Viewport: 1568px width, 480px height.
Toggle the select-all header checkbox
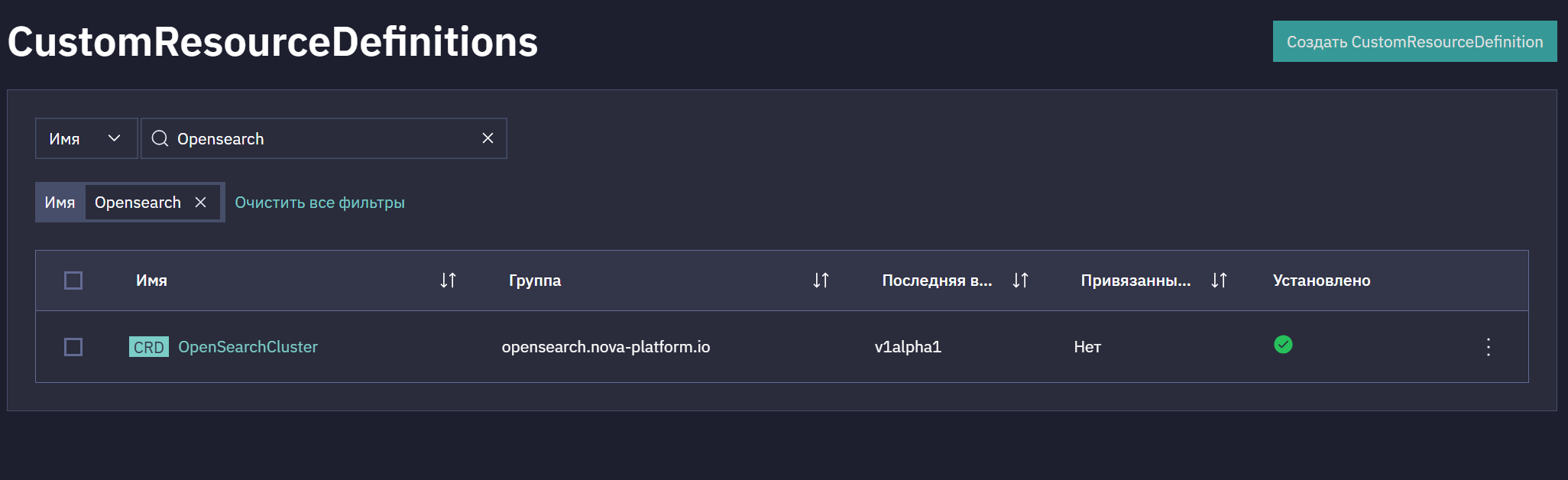(73, 281)
